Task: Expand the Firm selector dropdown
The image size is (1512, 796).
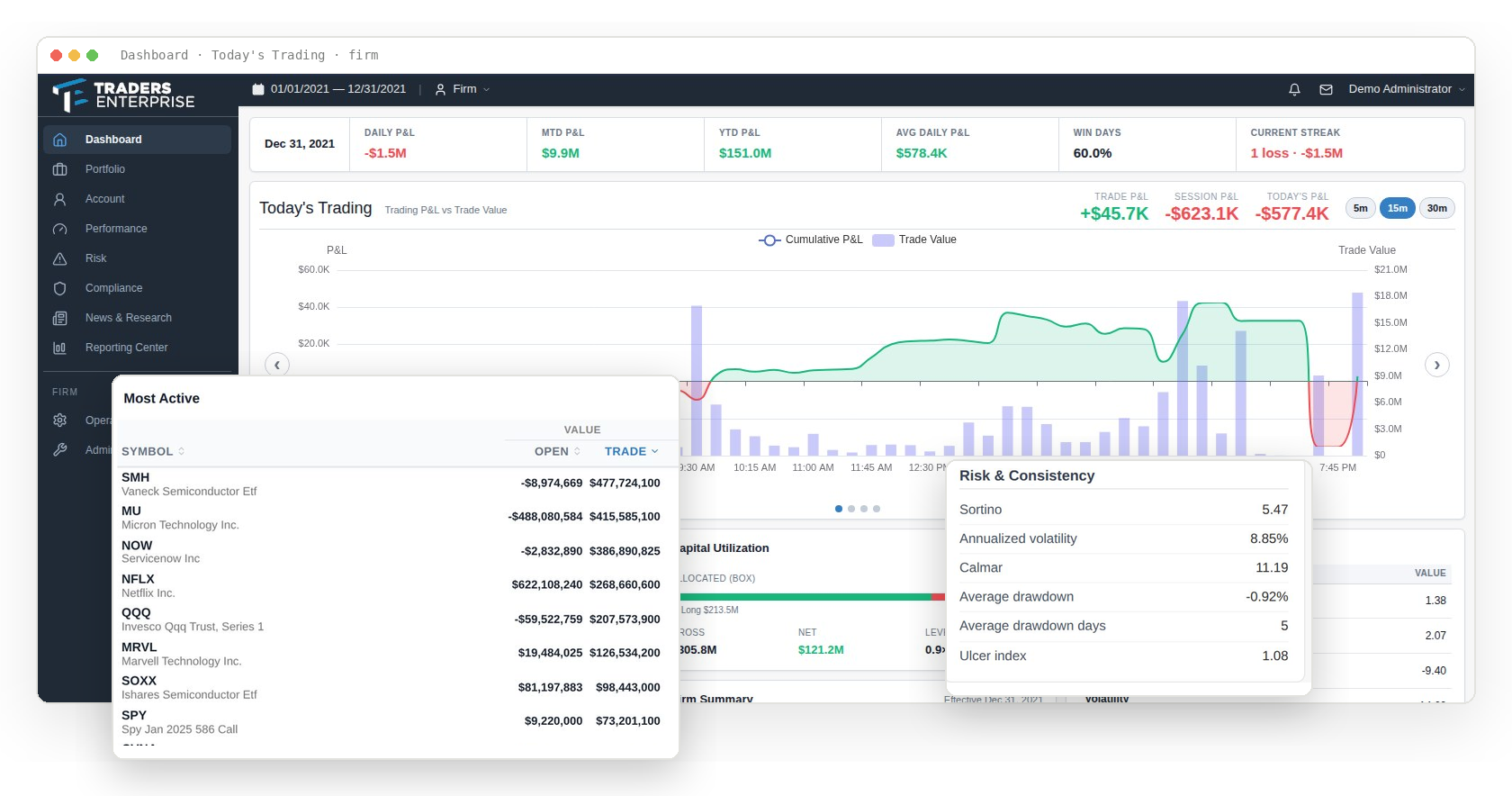Action: (x=463, y=89)
